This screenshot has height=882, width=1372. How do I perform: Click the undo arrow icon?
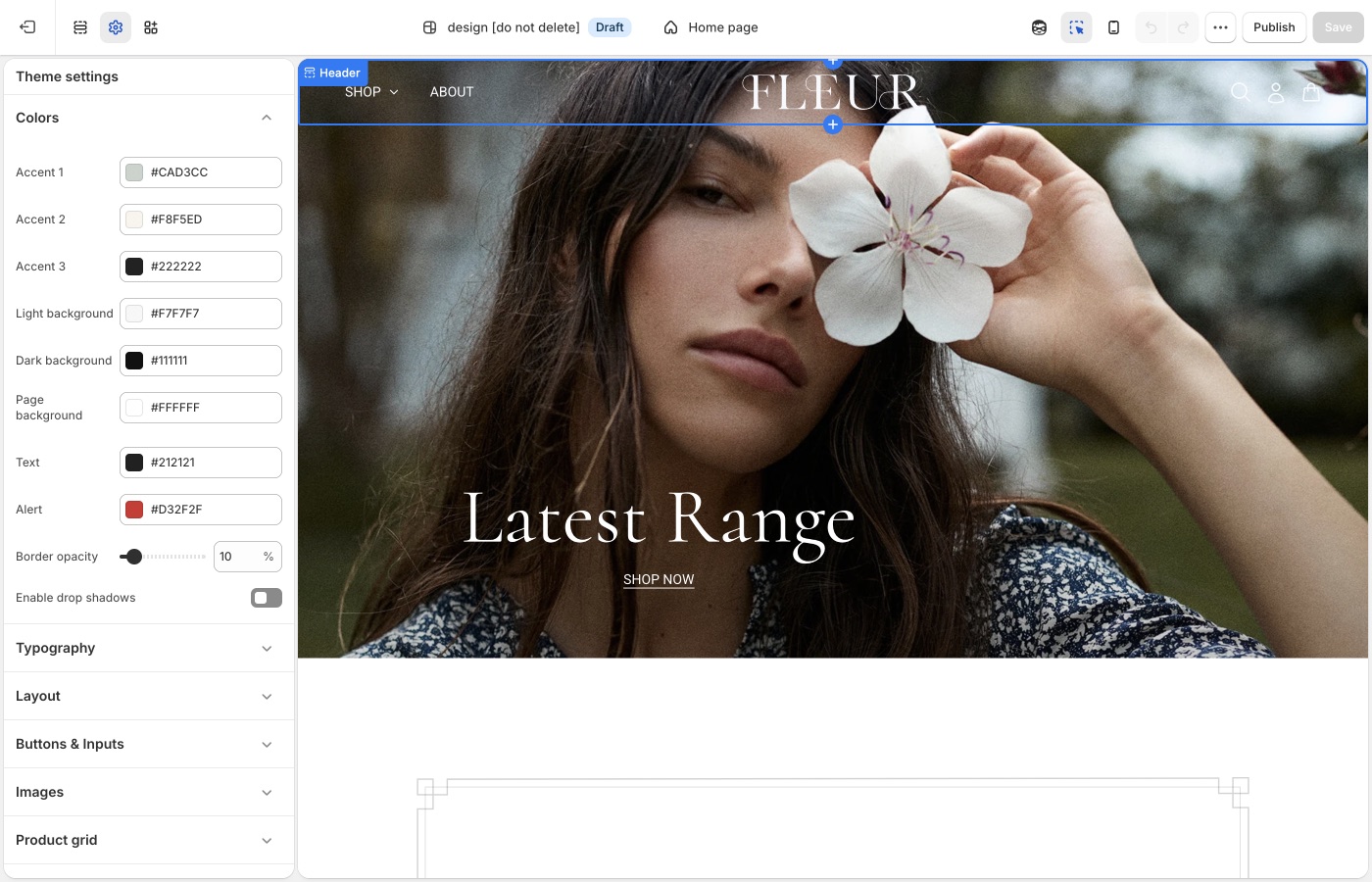(x=1151, y=27)
